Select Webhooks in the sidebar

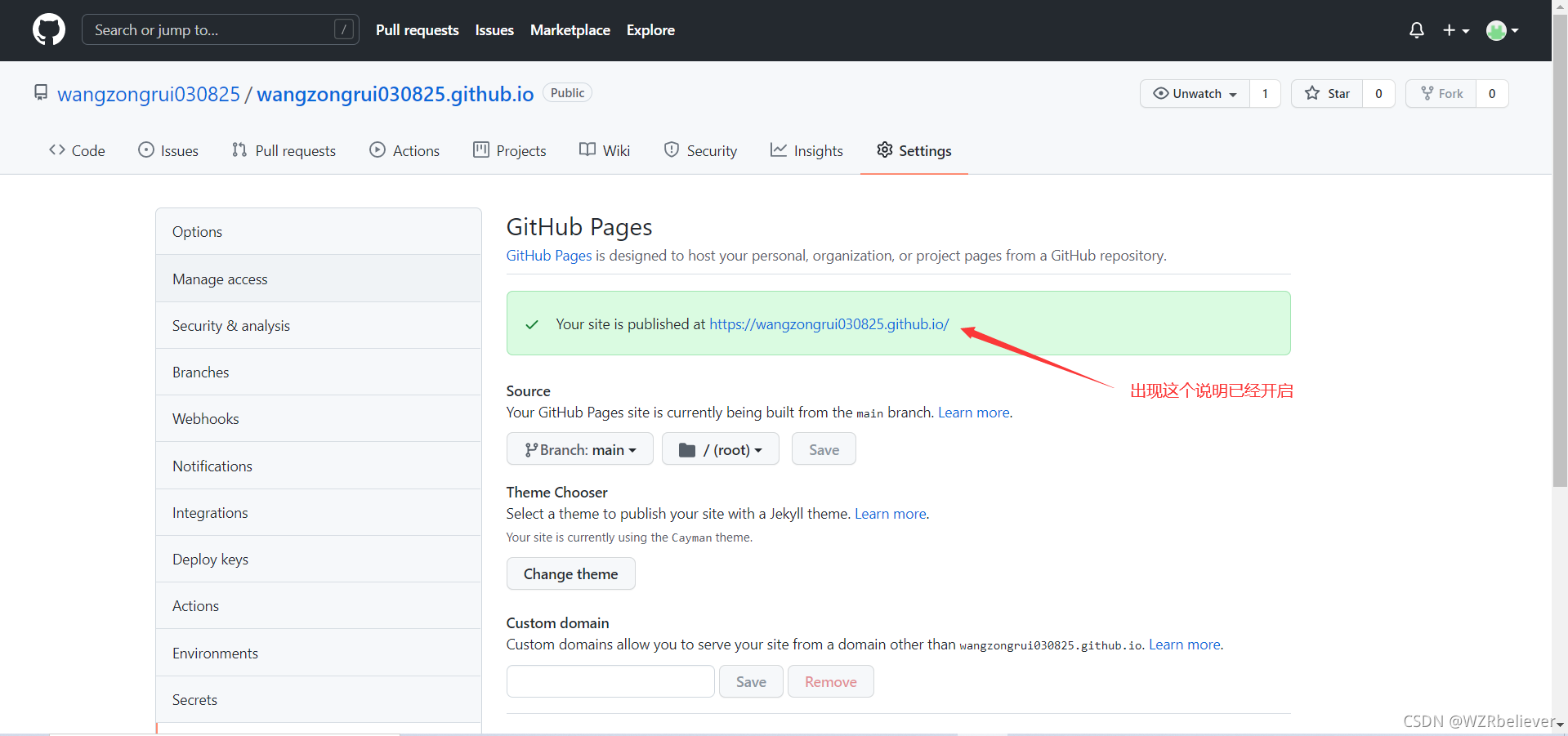[x=319, y=418]
